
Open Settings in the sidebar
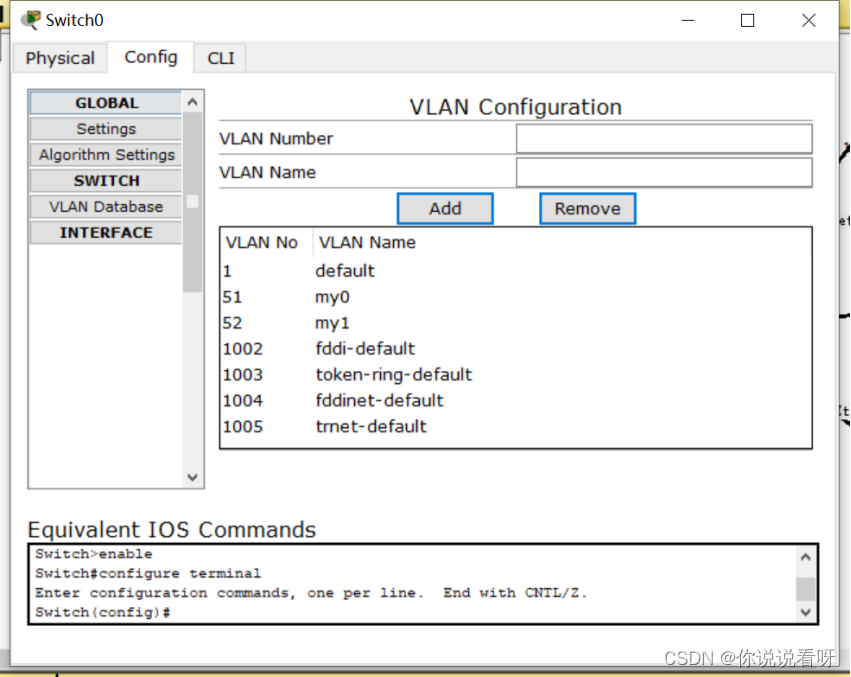106,129
